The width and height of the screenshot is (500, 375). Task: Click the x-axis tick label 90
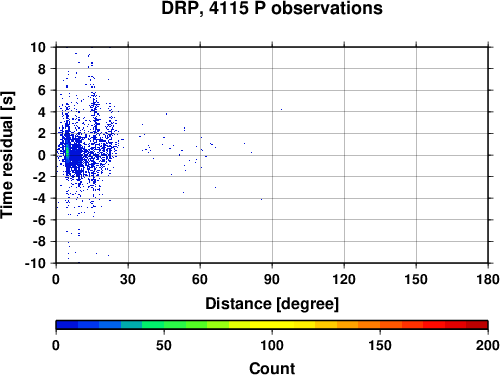click(272, 279)
